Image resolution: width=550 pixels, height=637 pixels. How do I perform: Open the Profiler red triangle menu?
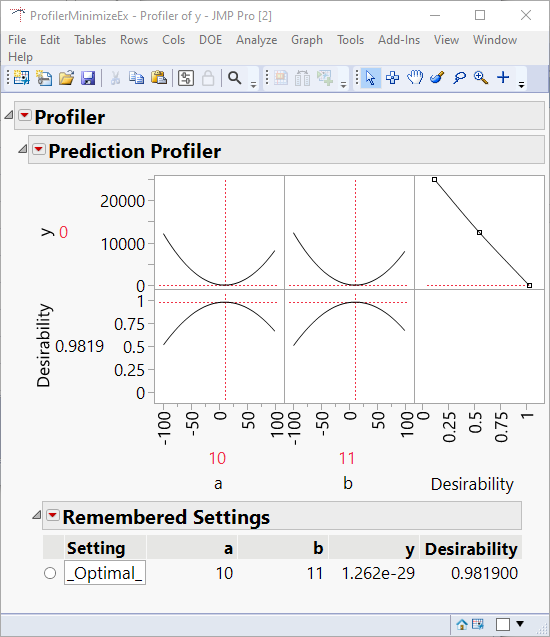click(x=25, y=115)
